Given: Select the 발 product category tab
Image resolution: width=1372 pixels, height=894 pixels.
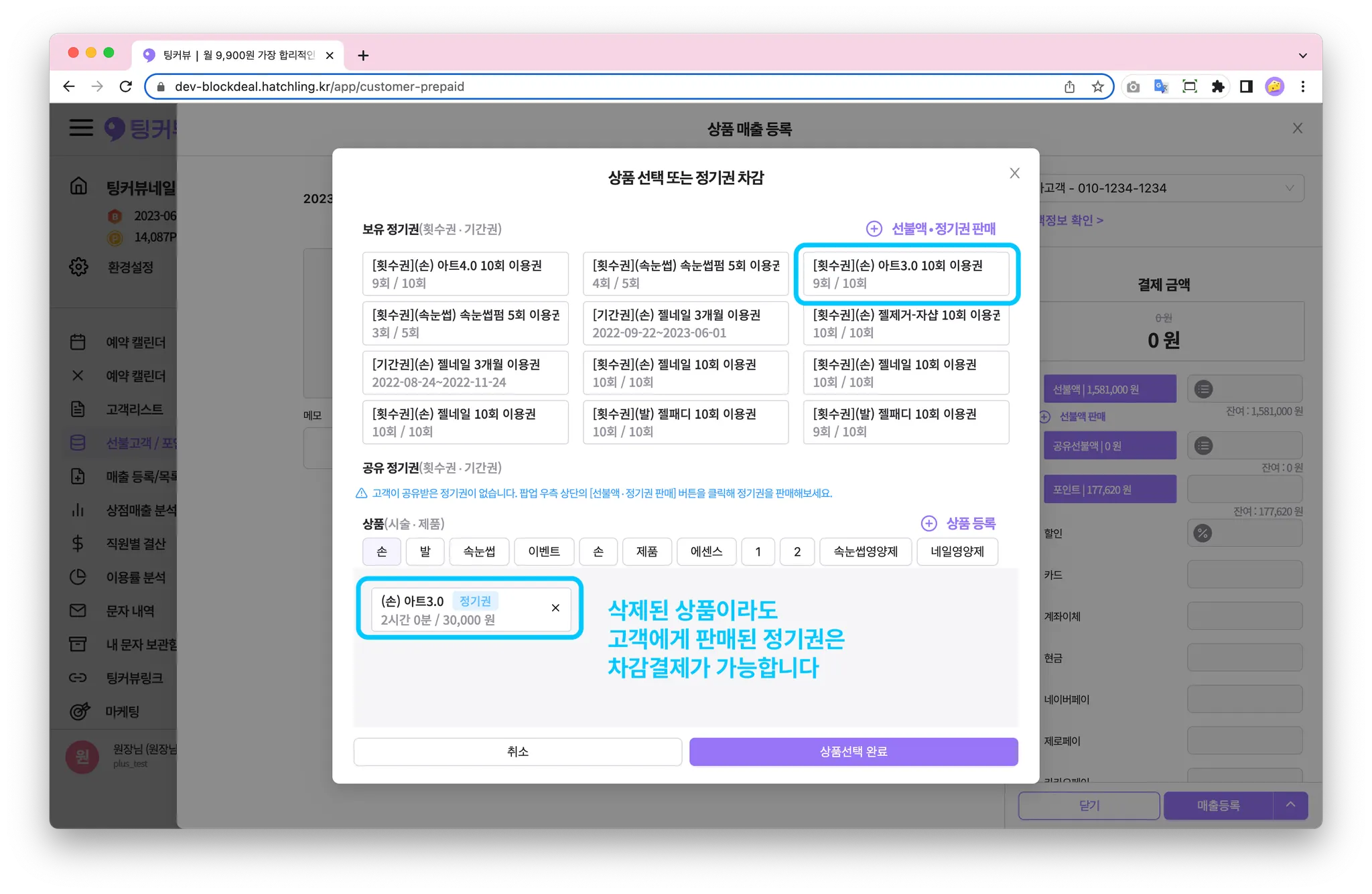Looking at the screenshot, I should (x=425, y=552).
